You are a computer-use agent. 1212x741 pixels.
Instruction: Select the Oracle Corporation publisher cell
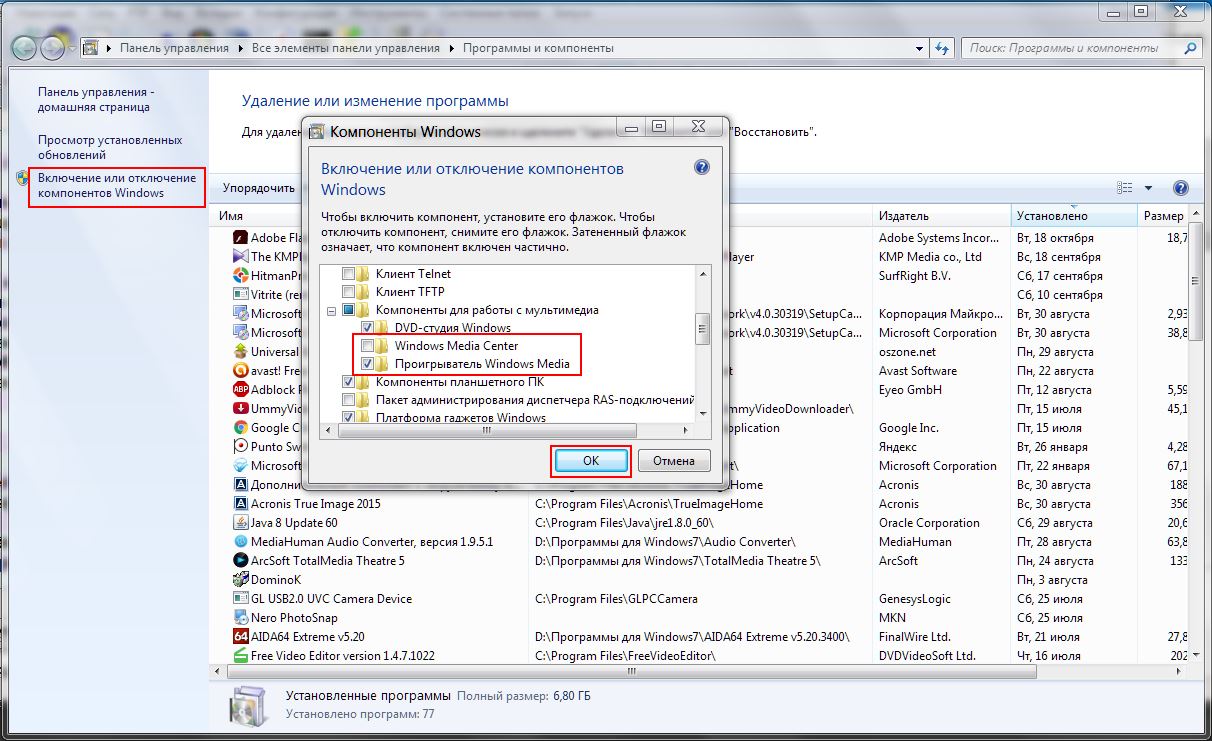pyautogui.click(x=929, y=523)
